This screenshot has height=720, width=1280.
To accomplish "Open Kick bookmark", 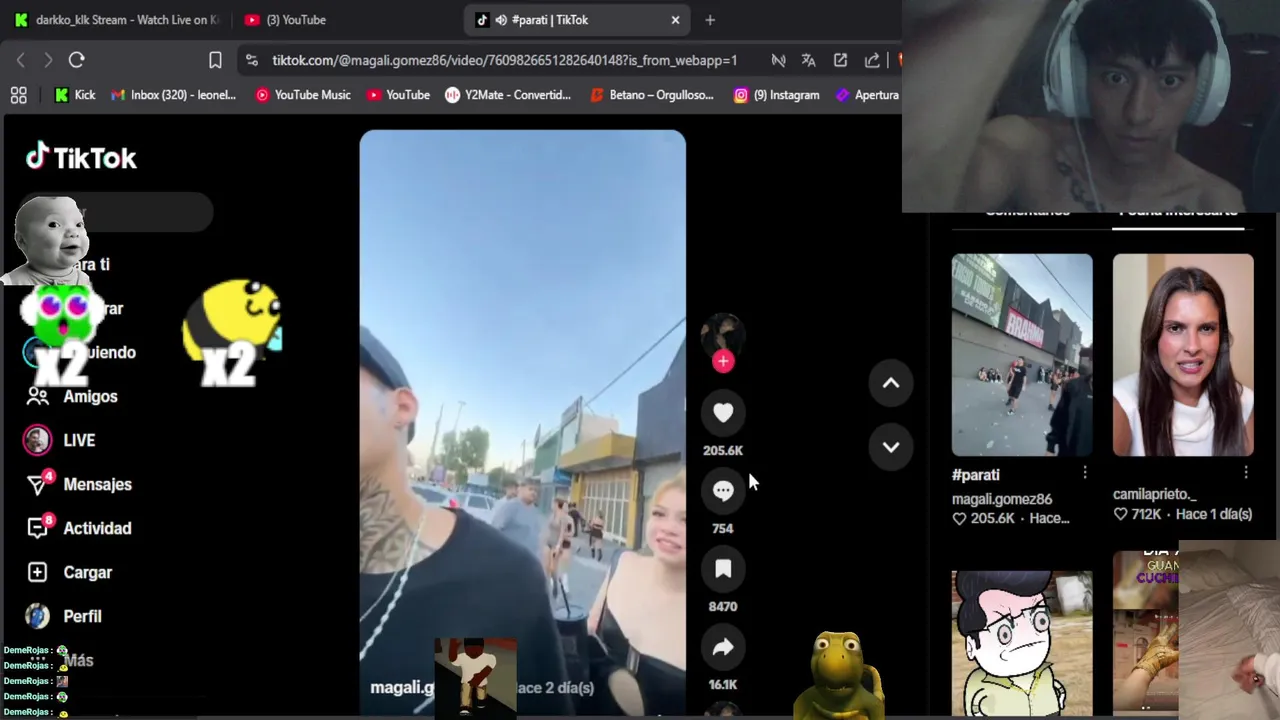I will [75, 95].
